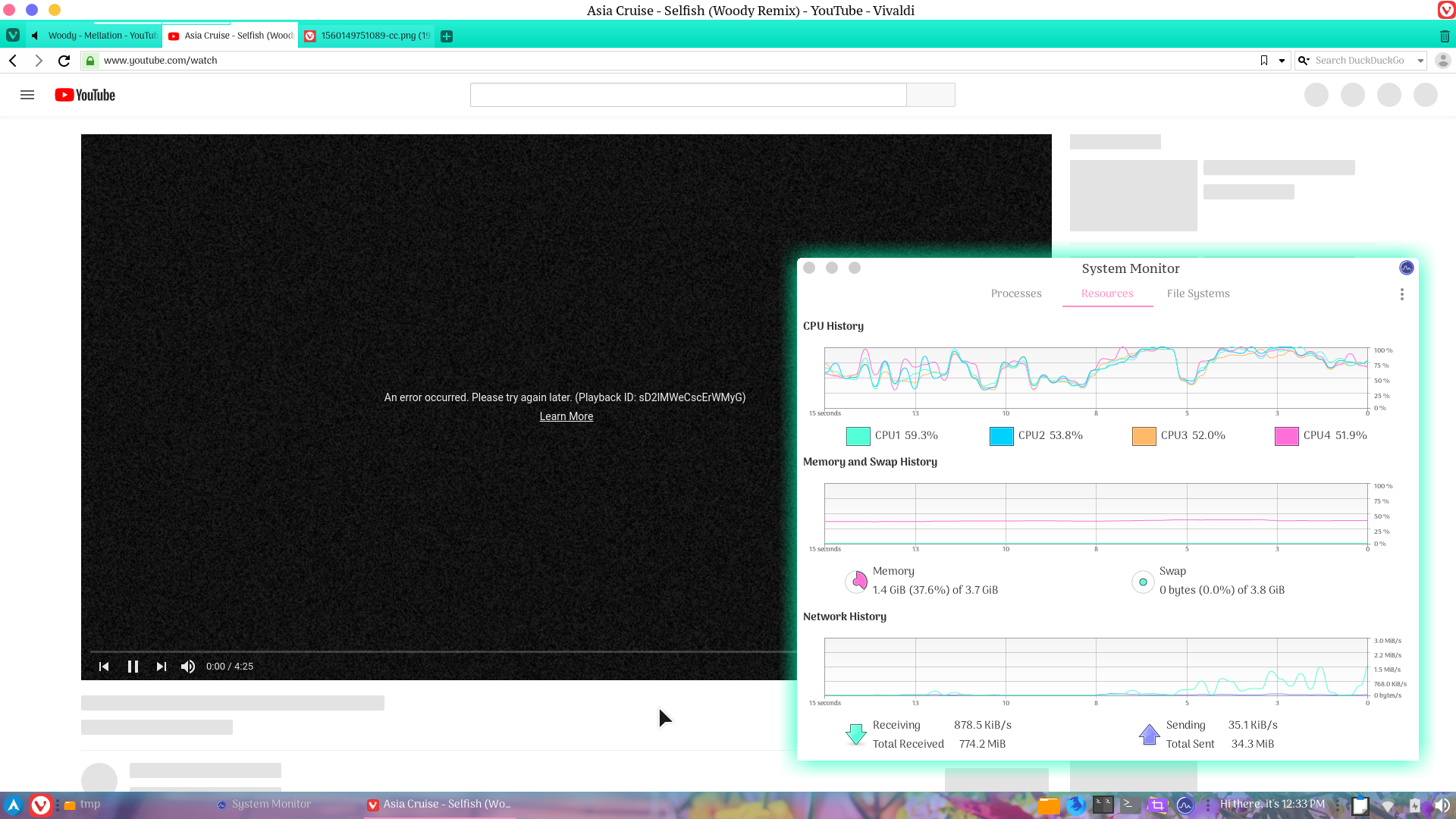Skip to next video in player
Image resolution: width=1456 pixels, height=819 pixels.
pyautogui.click(x=161, y=667)
